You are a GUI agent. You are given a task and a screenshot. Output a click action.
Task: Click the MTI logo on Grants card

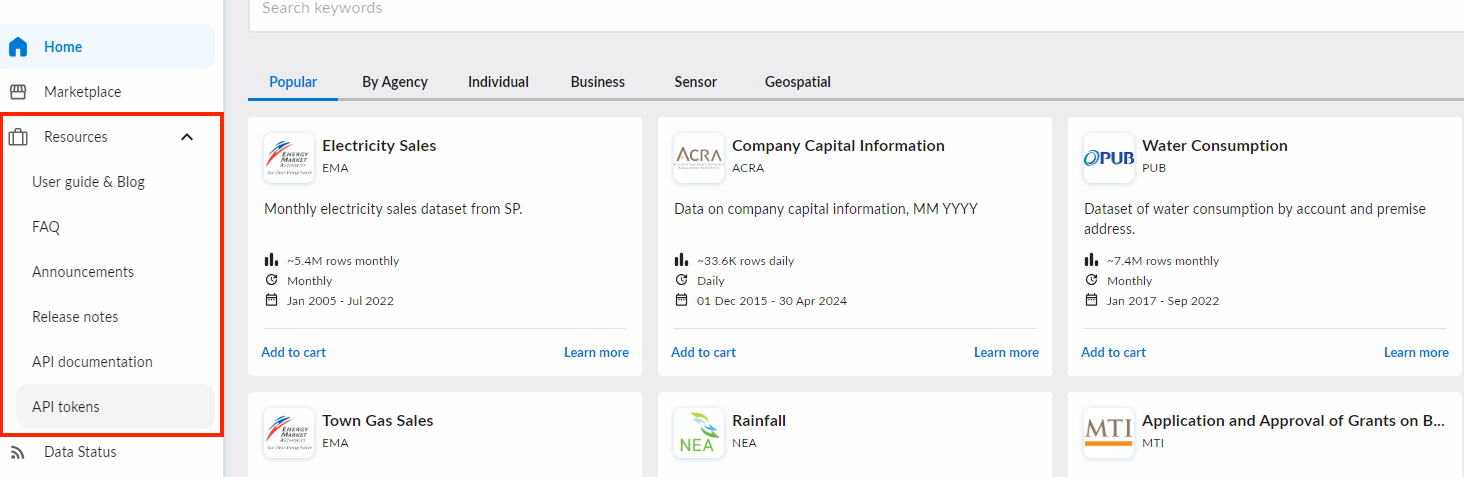1109,433
